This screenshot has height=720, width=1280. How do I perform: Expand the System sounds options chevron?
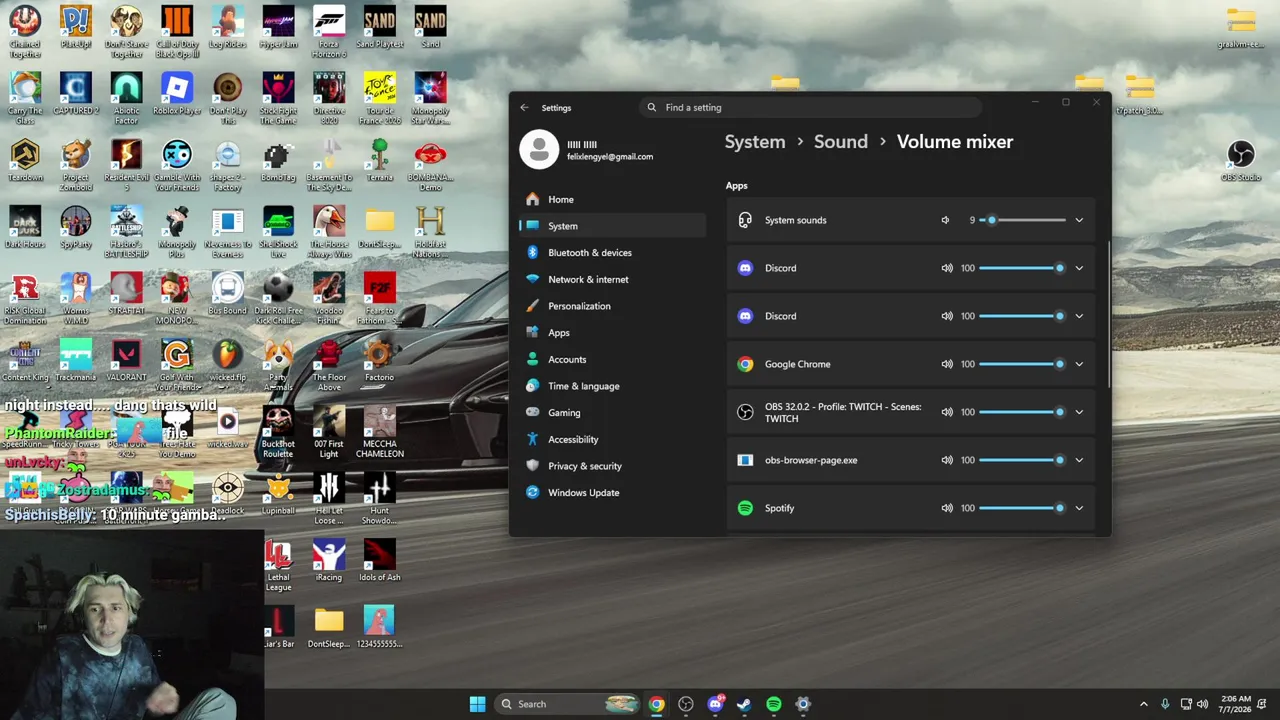pyautogui.click(x=1079, y=220)
